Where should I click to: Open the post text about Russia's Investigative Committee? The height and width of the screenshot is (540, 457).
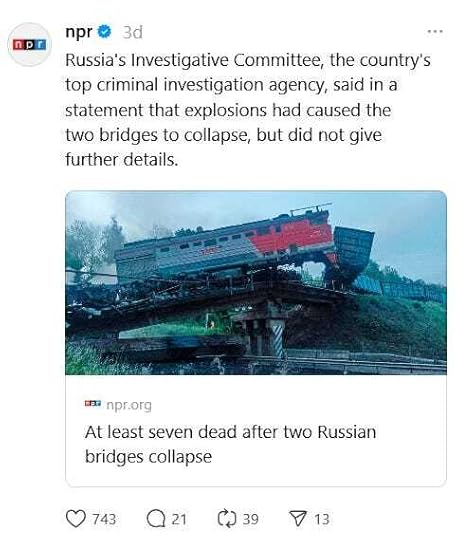click(248, 110)
